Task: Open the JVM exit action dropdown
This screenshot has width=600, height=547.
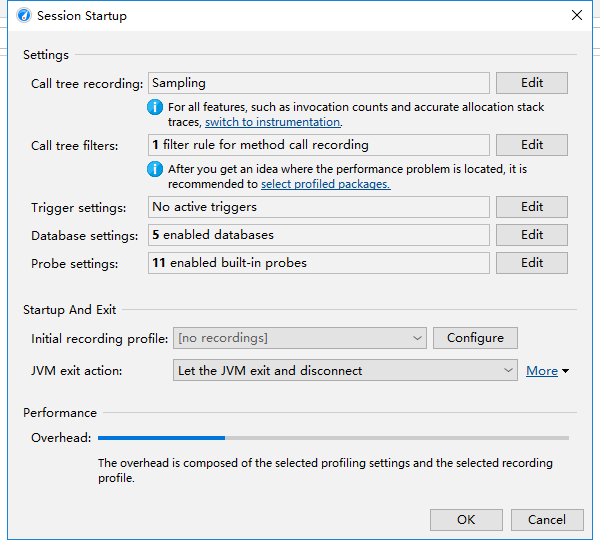Action: click(345, 370)
